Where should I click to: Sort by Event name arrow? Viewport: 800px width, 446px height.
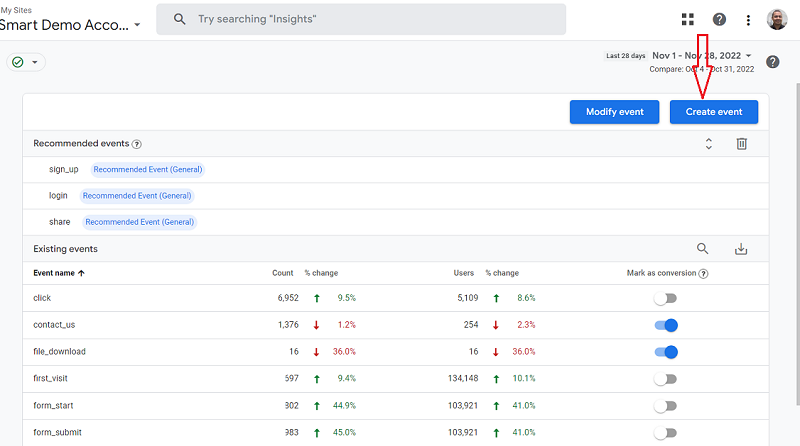point(81,273)
